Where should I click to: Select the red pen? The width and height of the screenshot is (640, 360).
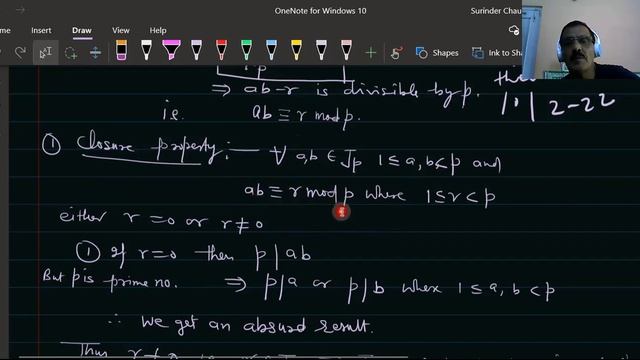coord(221,50)
